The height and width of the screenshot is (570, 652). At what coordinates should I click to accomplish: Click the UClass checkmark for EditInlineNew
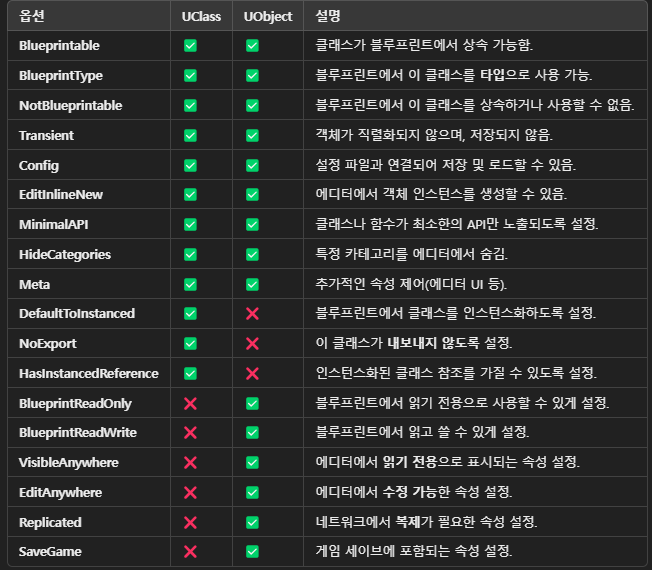tap(190, 195)
